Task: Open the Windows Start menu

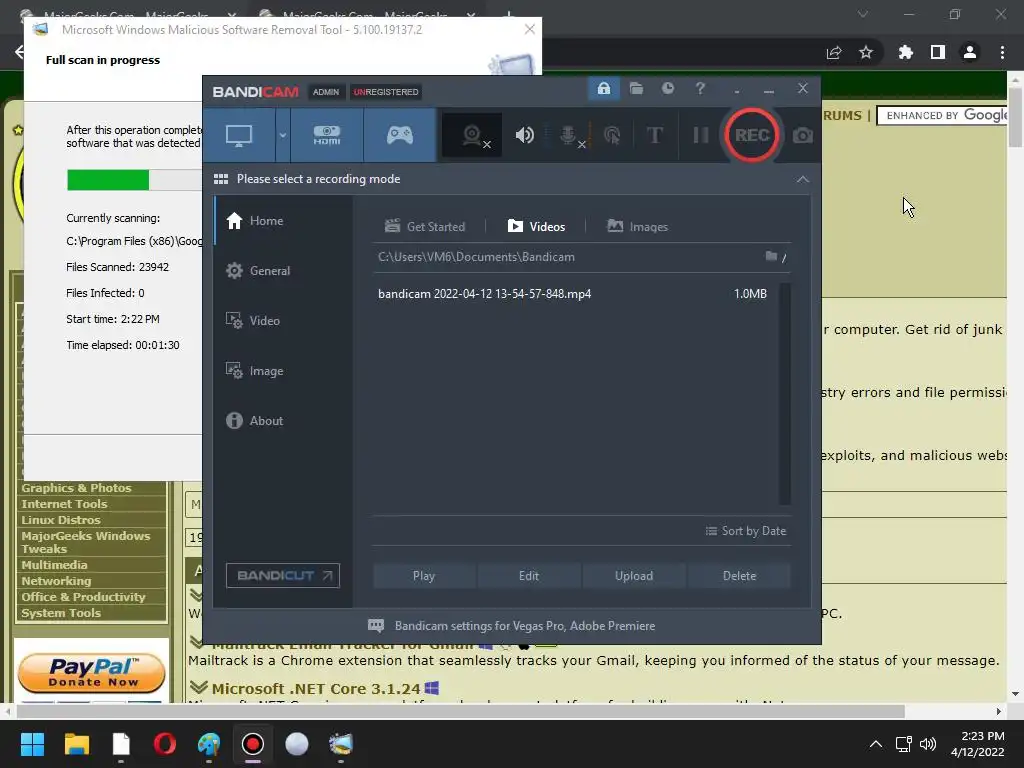Action: (32, 744)
